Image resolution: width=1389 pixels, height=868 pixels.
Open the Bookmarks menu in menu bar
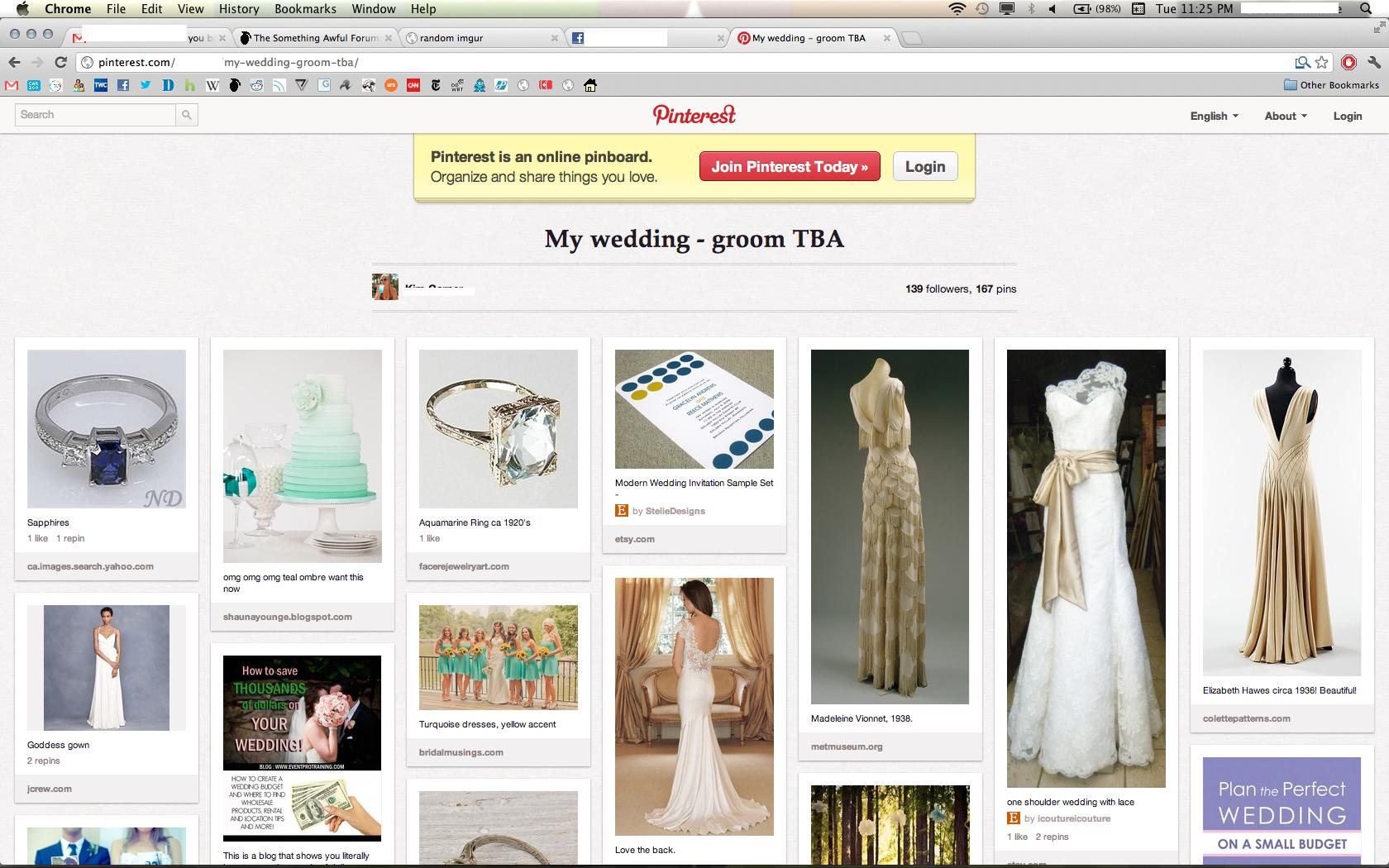[x=305, y=9]
